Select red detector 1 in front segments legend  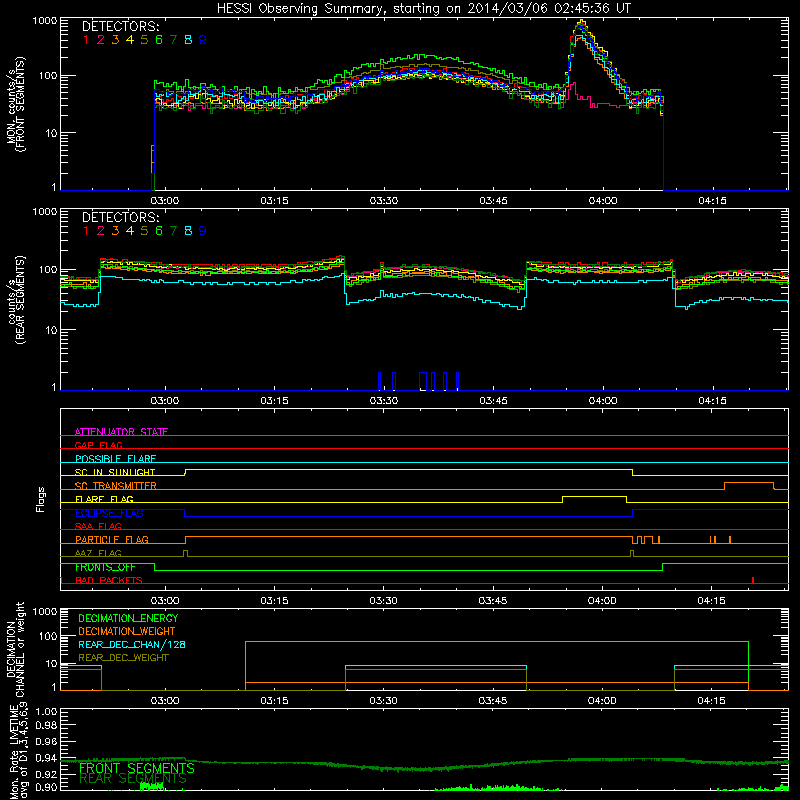[x=86, y=40]
